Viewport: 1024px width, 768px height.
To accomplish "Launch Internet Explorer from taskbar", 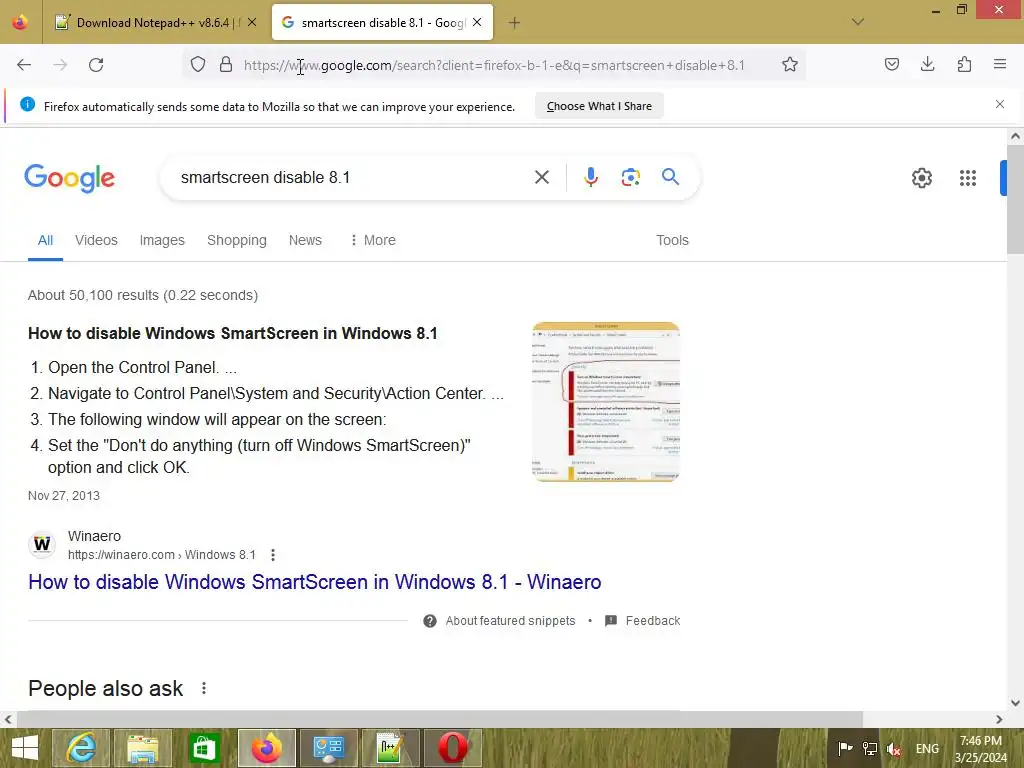I will (x=81, y=748).
